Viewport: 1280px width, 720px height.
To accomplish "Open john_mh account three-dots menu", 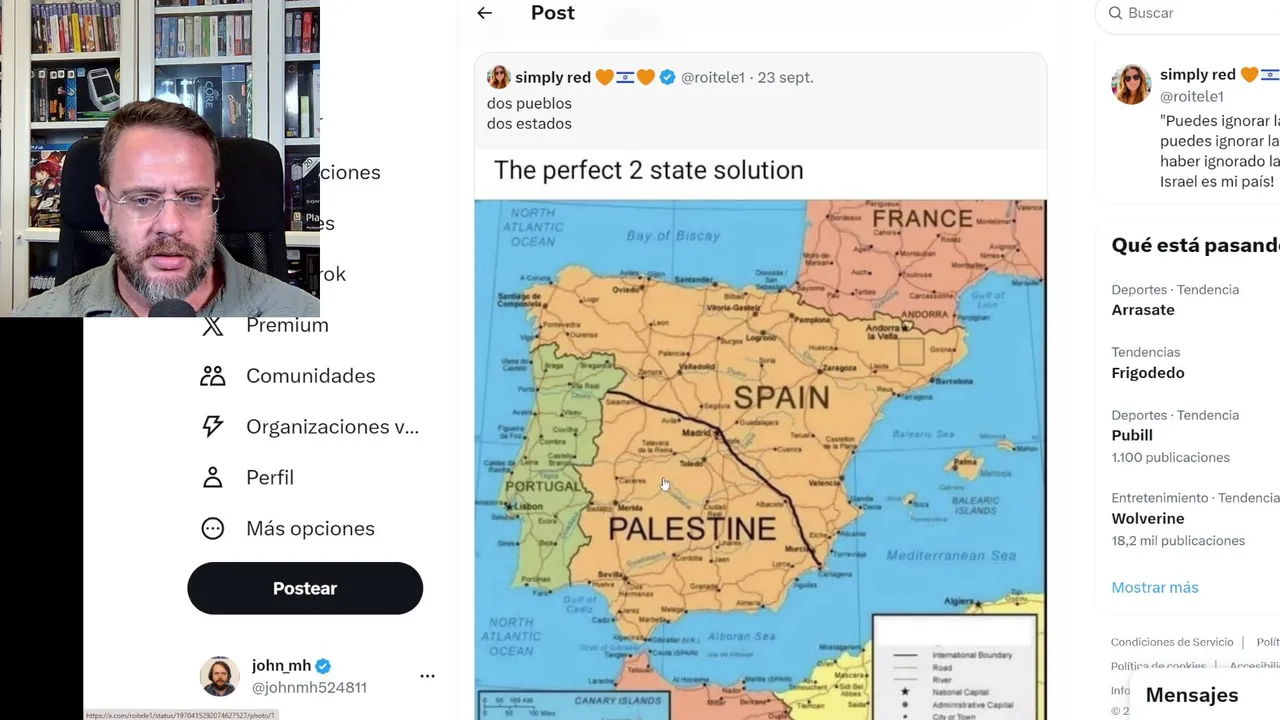I will pyautogui.click(x=427, y=676).
